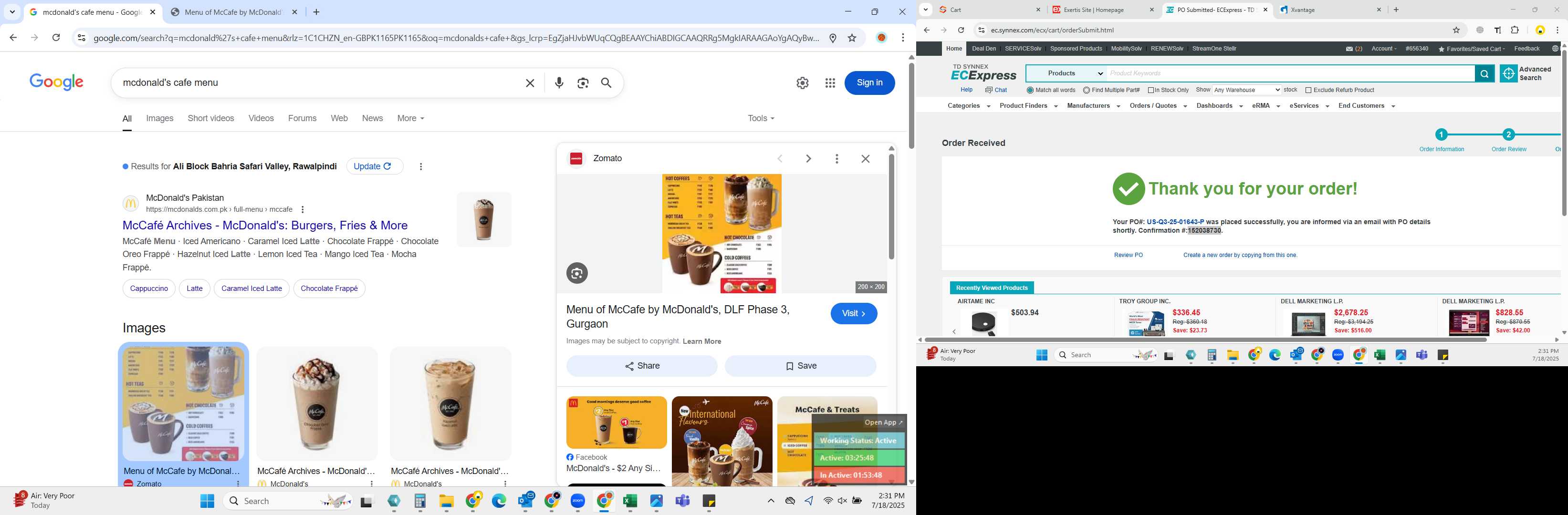
Task: Switch to Exertis Site browser tab
Action: click(x=1102, y=10)
